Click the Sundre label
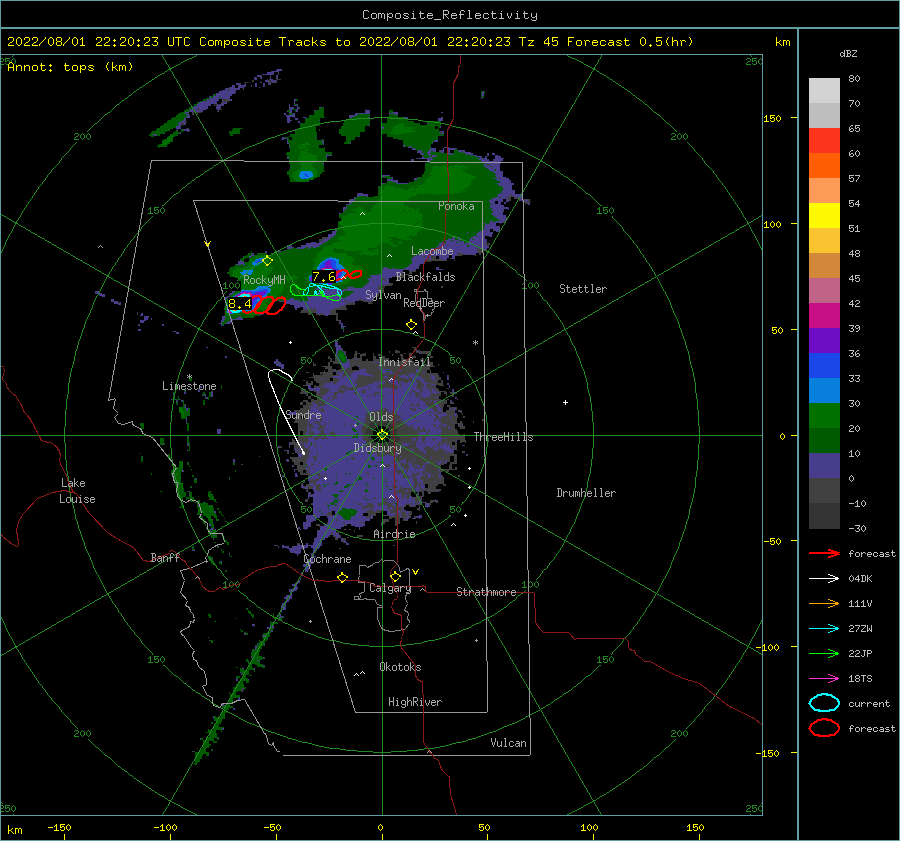900x841 pixels. tap(303, 414)
